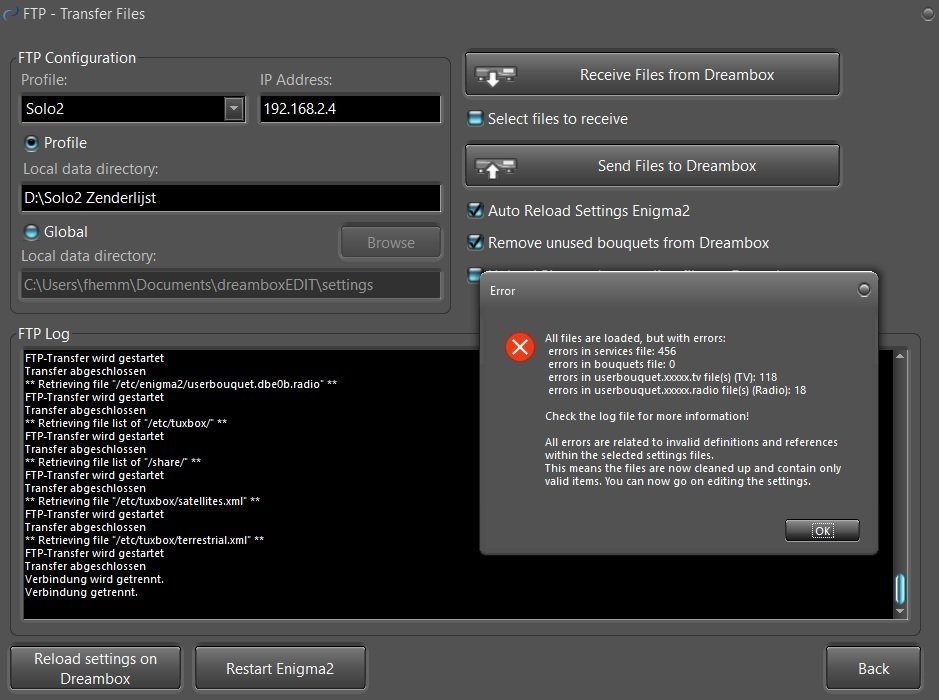Click the upload arrow icon on Send Files
Image resolution: width=939 pixels, height=700 pixels.
pyautogui.click(x=495, y=167)
